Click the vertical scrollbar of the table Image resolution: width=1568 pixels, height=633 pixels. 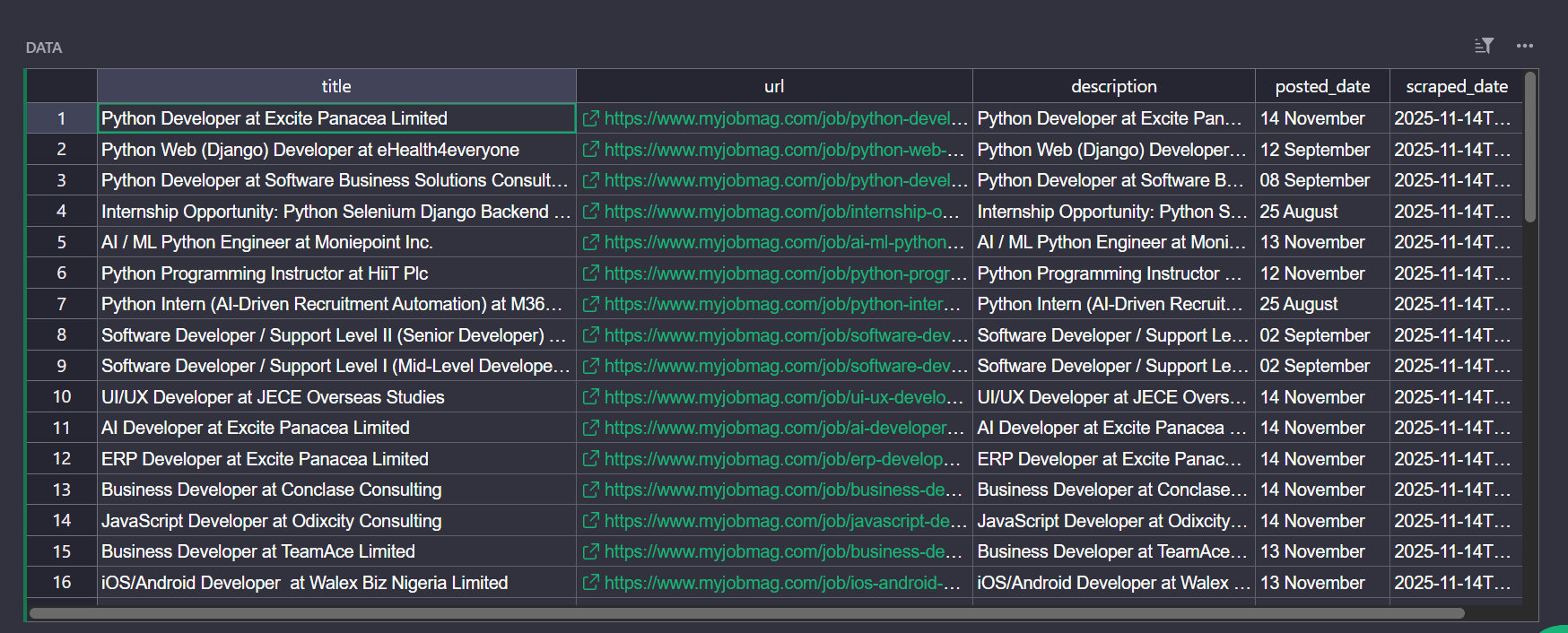click(x=1530, y=148)
